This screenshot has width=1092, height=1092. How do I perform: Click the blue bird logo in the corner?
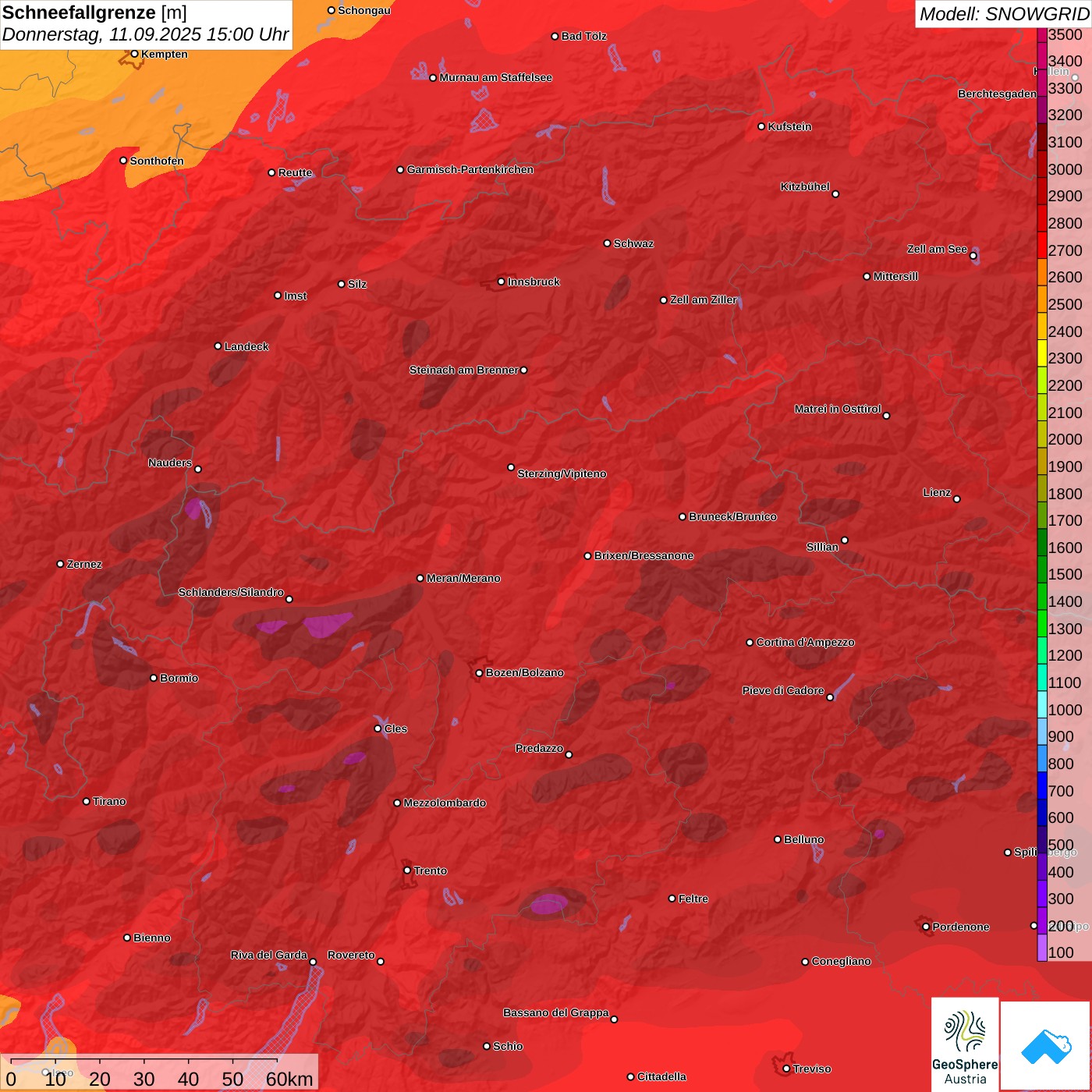pyautogui.click(x=1045, y=1046)
